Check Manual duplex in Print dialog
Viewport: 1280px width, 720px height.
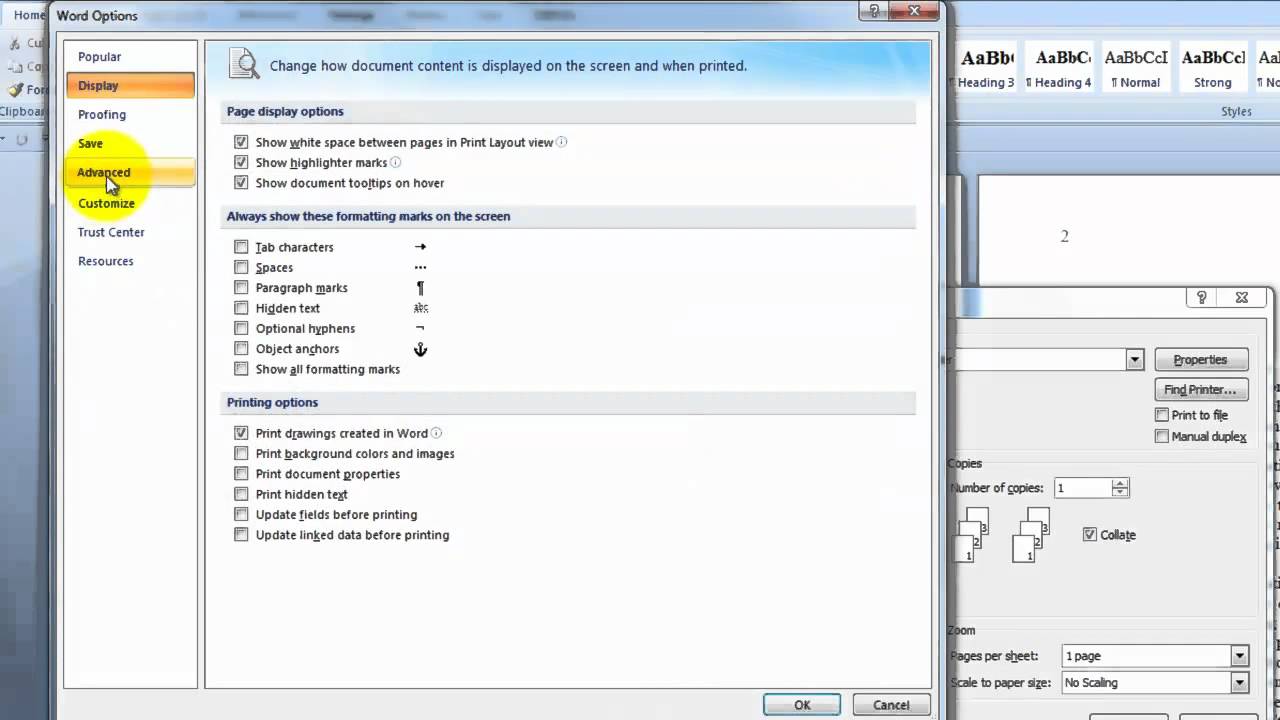1162,436
